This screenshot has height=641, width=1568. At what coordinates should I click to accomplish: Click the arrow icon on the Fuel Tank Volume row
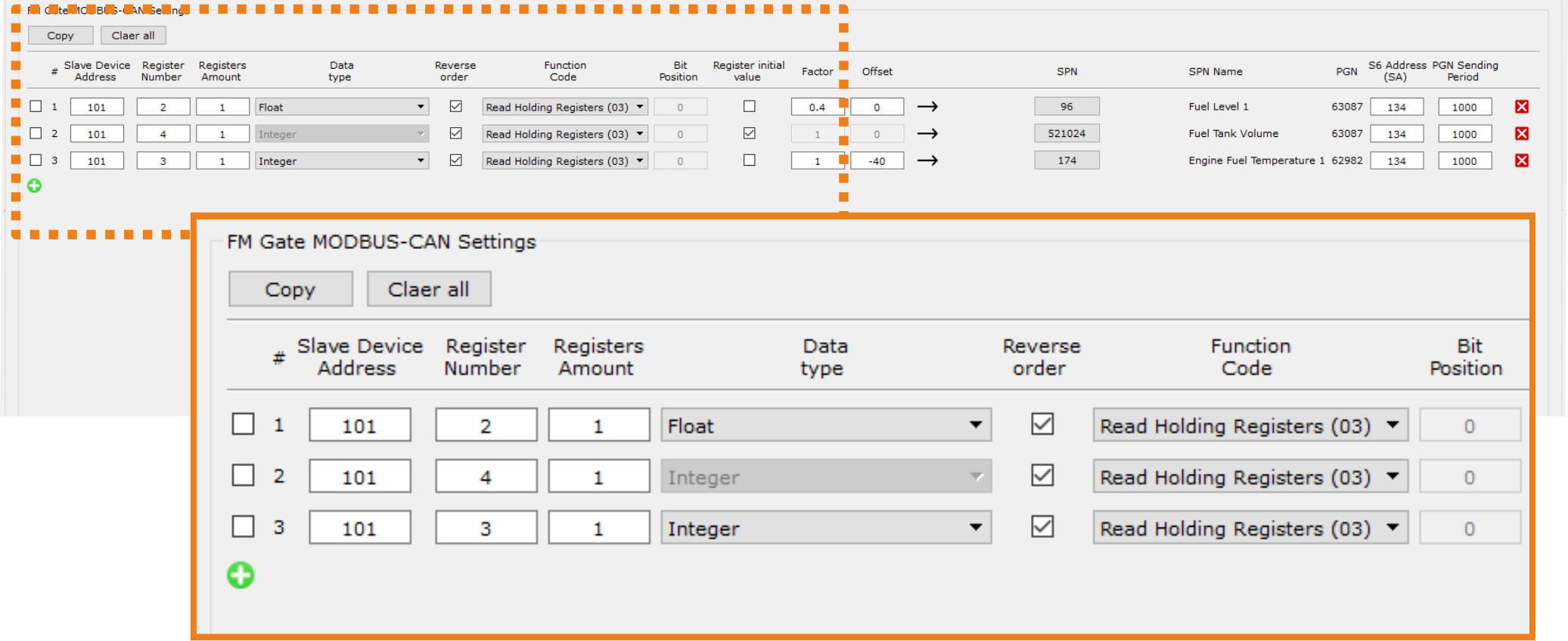927,133
